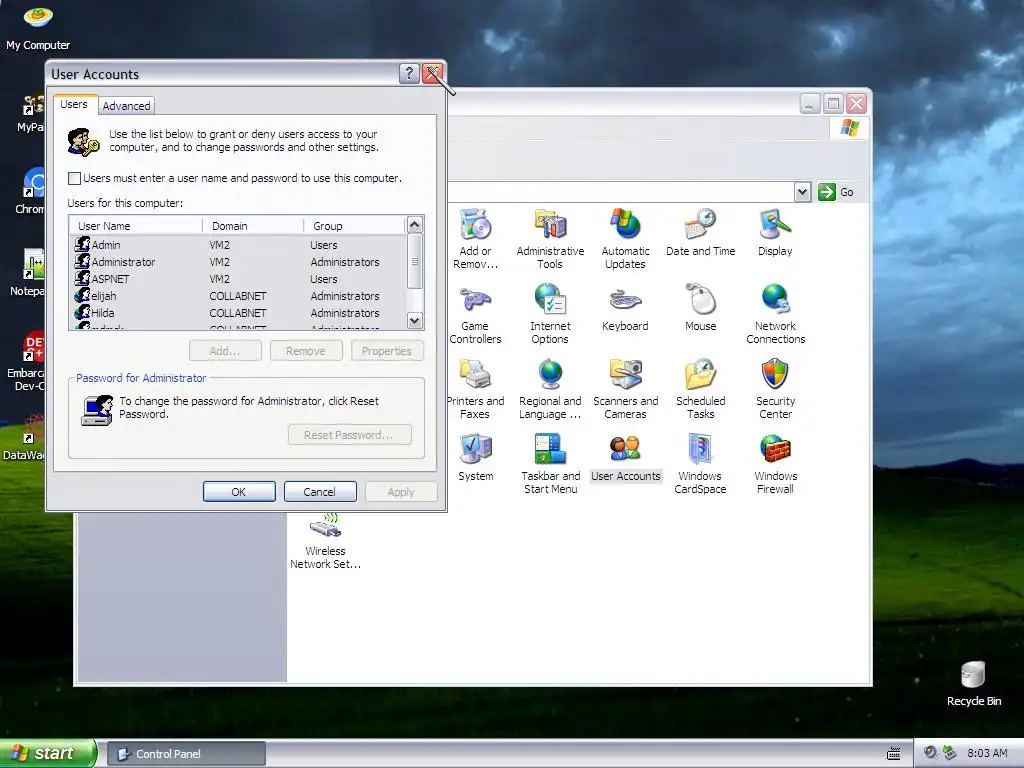1024x768 pixels.
Task: Open Mouse settings icon
Action: pyautogui.click(x=700, y=308)
